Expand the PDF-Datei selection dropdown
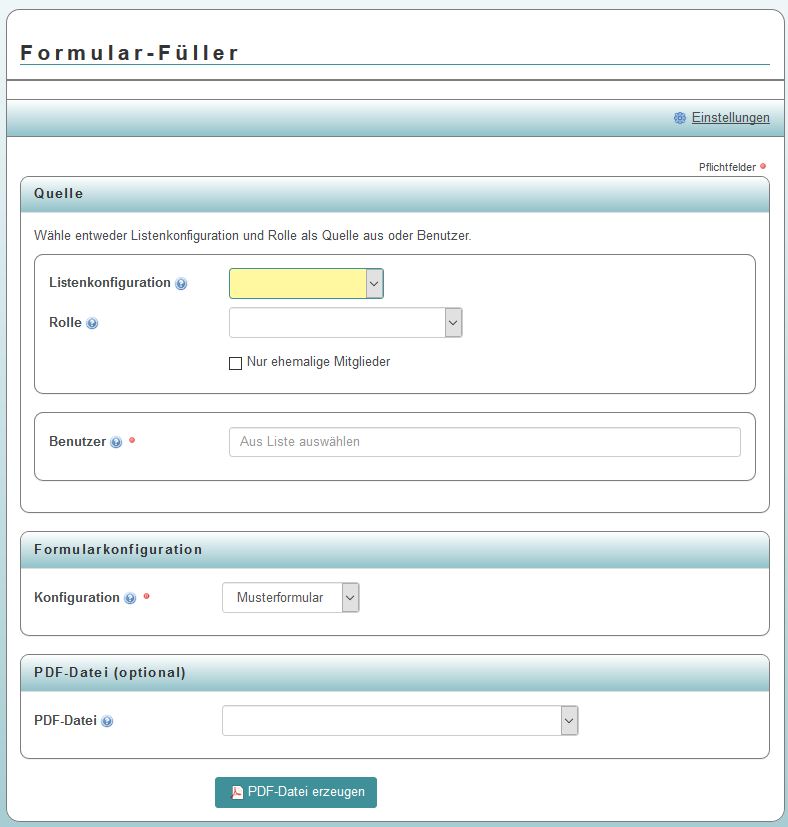Image resolution: width=788 pixels, height=827 pixels. tap(400, 721)
